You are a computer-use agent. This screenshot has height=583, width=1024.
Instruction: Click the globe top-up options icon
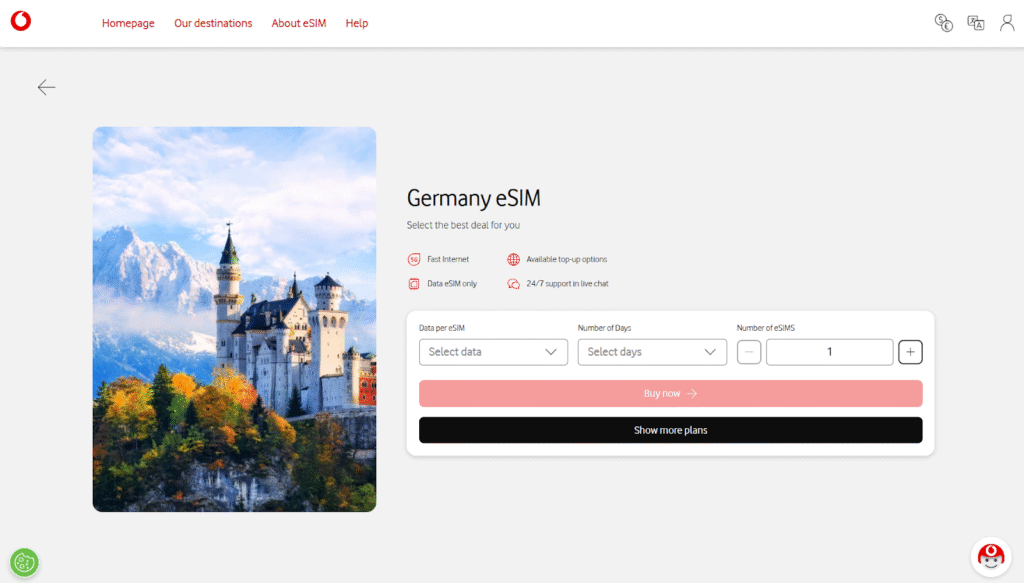(x=513, y=258)
